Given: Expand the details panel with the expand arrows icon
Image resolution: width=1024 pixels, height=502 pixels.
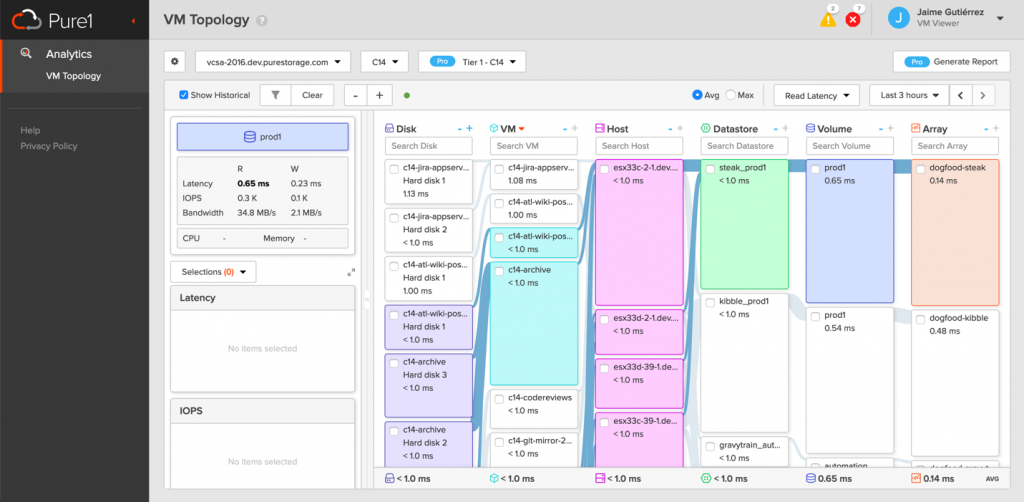Looking at the screenshot, I should 351,272.
